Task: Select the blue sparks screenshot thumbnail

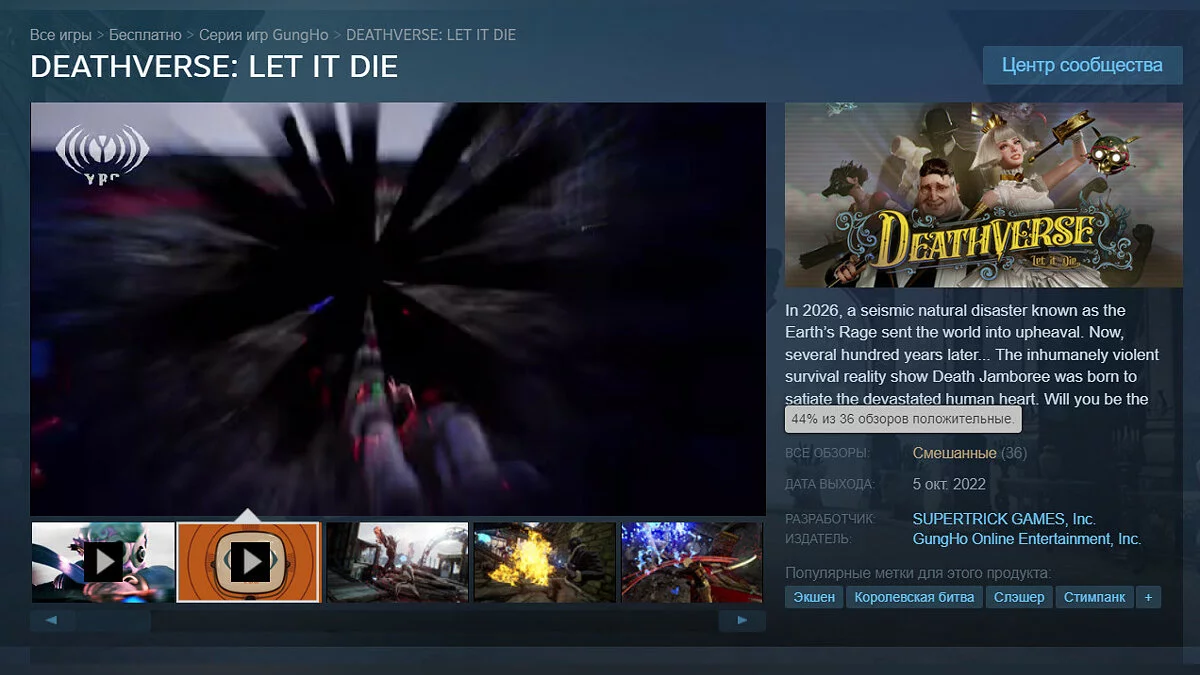Action: click(x=693, y=562)
